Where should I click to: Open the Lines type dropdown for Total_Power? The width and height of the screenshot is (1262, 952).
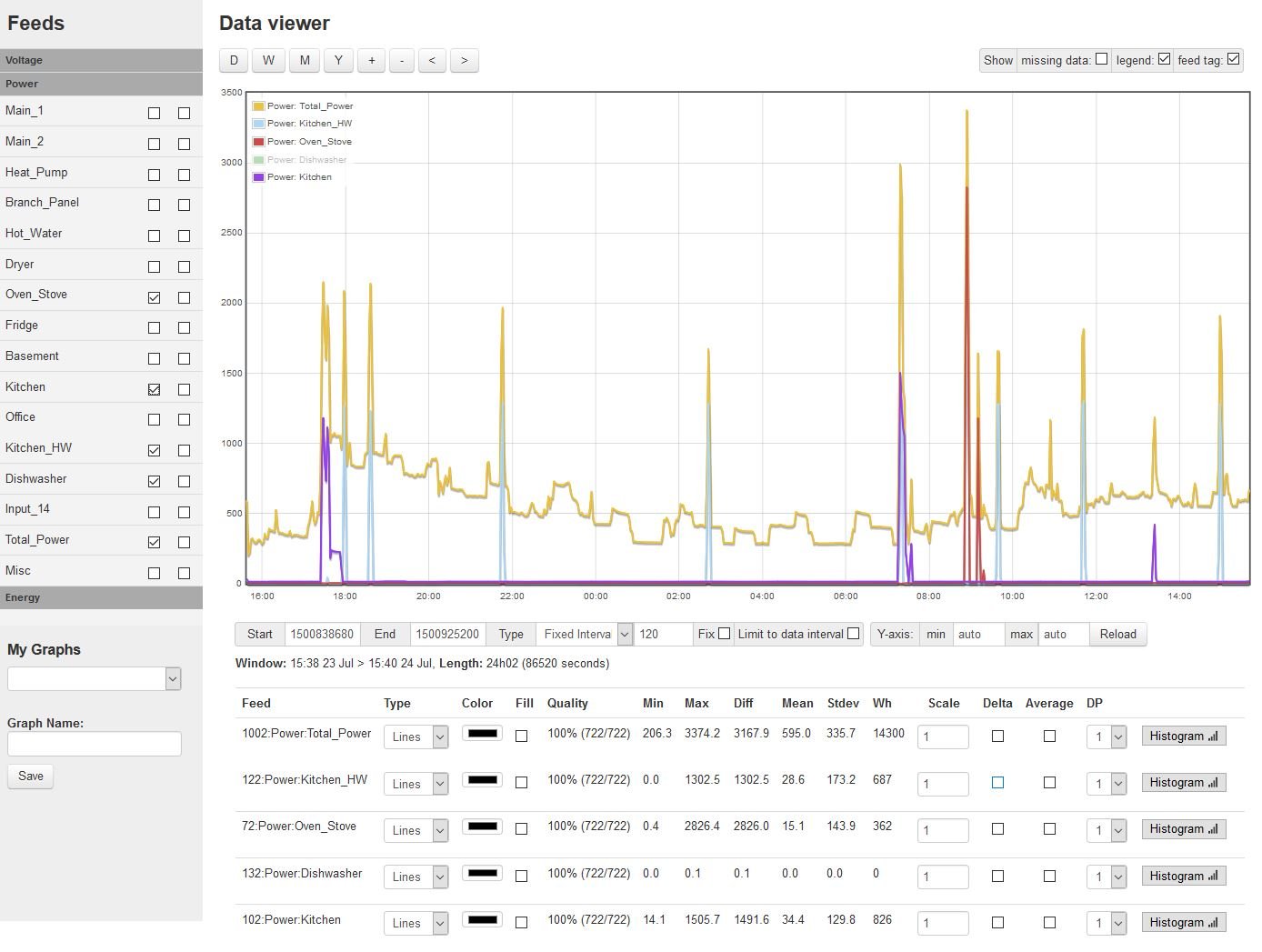tap(416, 737)
